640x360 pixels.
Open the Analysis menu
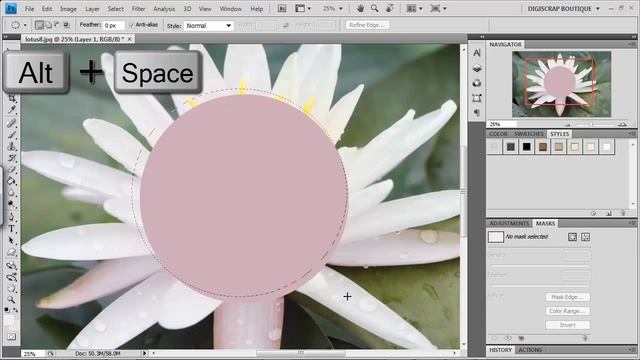pyautogui.click(x=164, y=9)
